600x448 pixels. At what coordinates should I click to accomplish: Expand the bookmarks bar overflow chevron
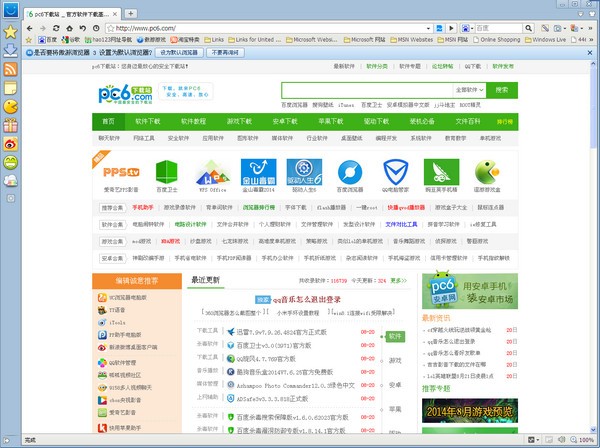(x=592, y=39)
